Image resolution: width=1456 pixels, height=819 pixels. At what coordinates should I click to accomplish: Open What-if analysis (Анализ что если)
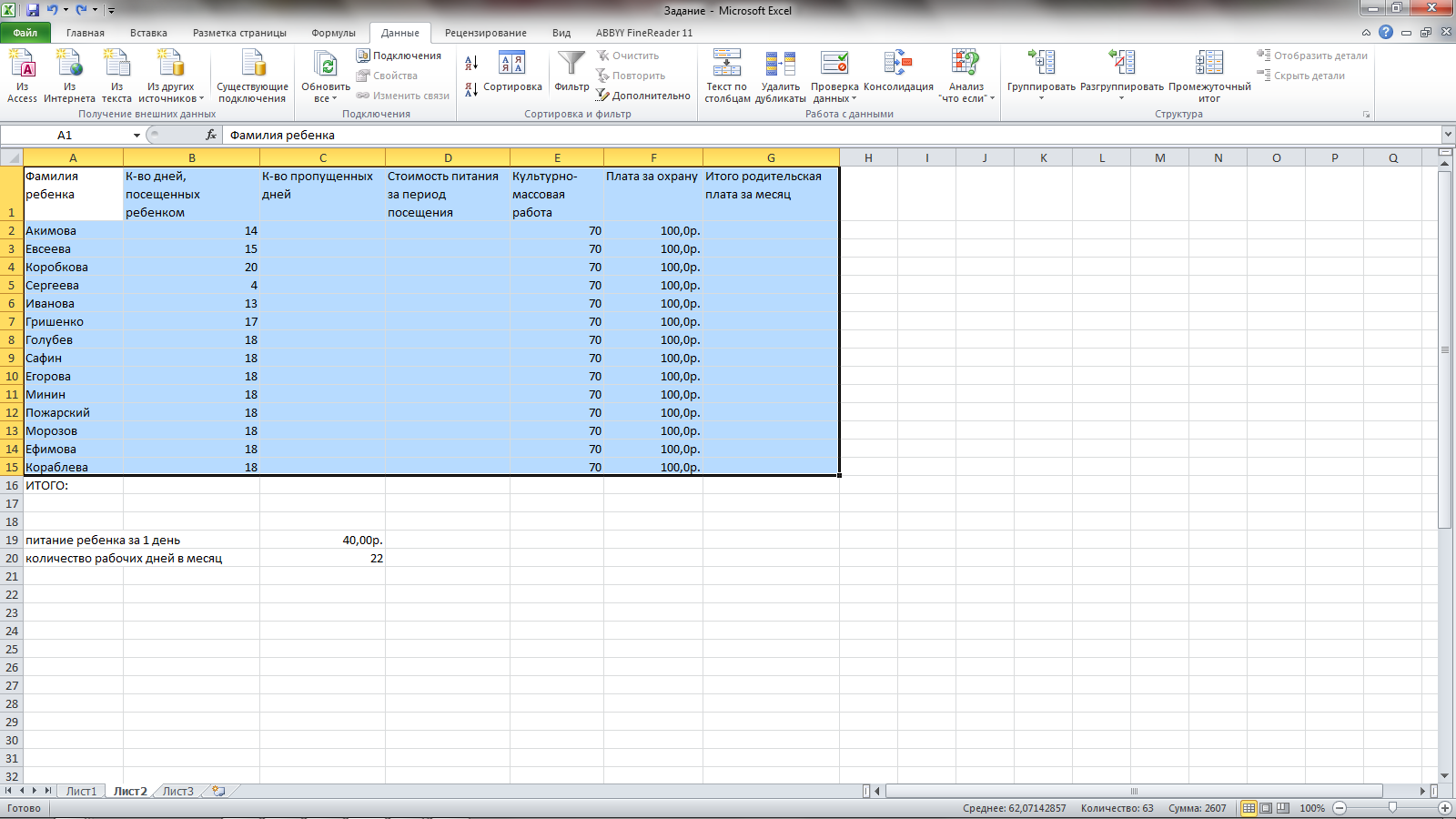tap(966, 76)
